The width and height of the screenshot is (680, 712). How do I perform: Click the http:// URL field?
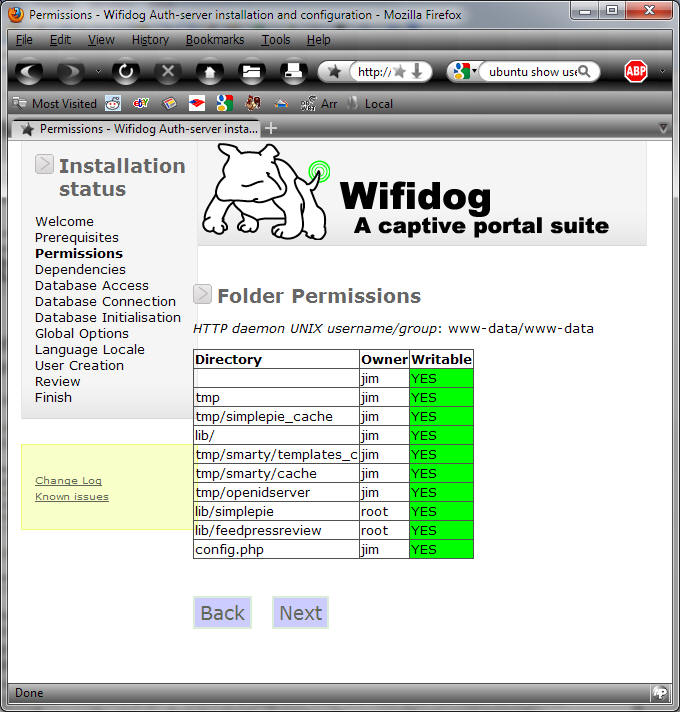pos(374,72)
